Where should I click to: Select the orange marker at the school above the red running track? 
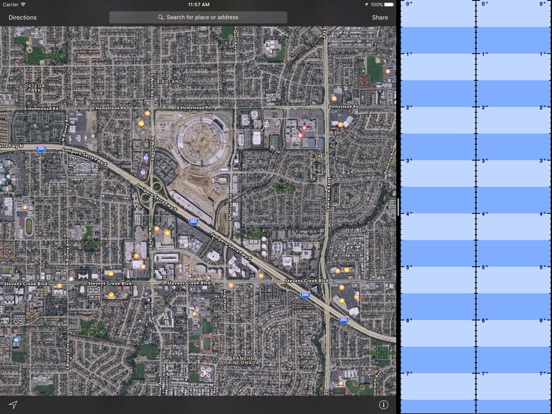coord(194,314)
